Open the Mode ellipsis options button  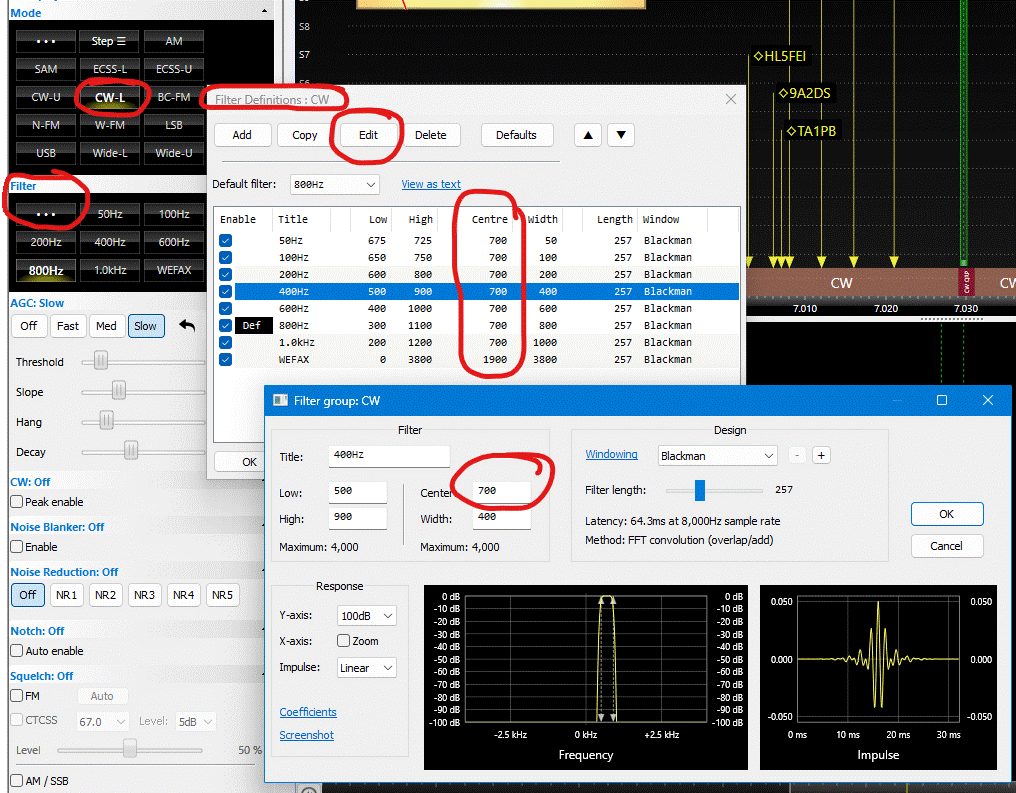(x=45, y=41)
